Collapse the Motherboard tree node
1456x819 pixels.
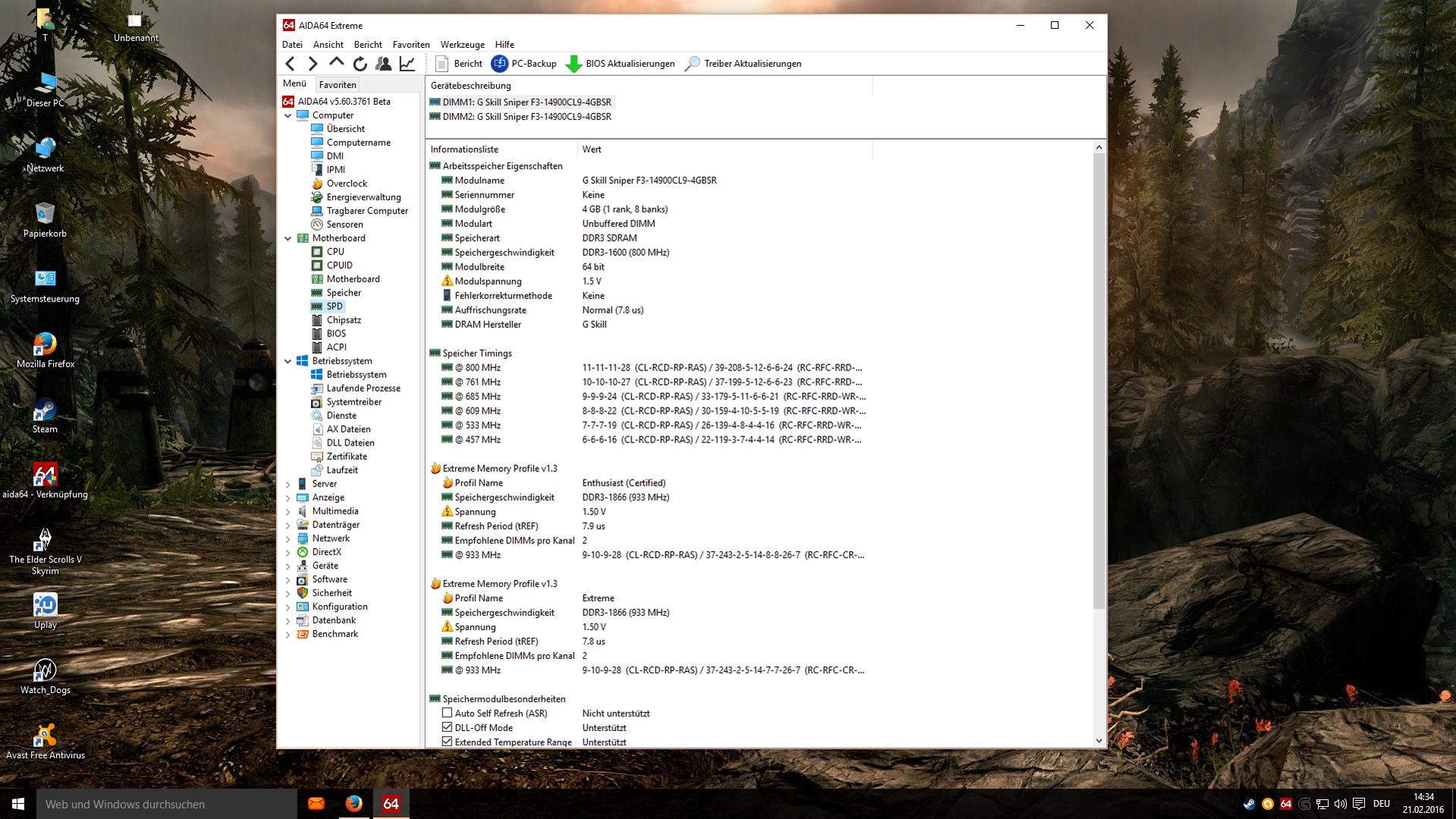tap(288, 238)
